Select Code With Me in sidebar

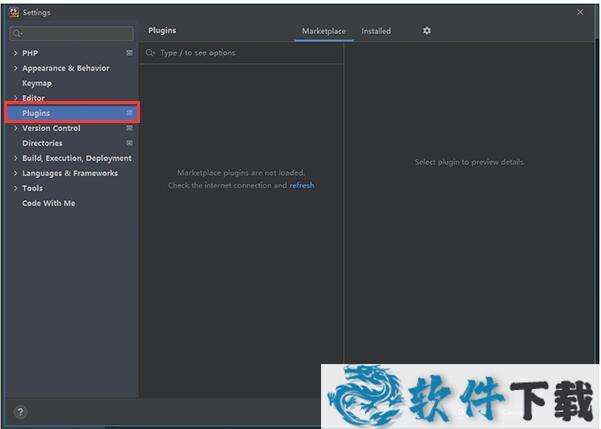point(48,203)
